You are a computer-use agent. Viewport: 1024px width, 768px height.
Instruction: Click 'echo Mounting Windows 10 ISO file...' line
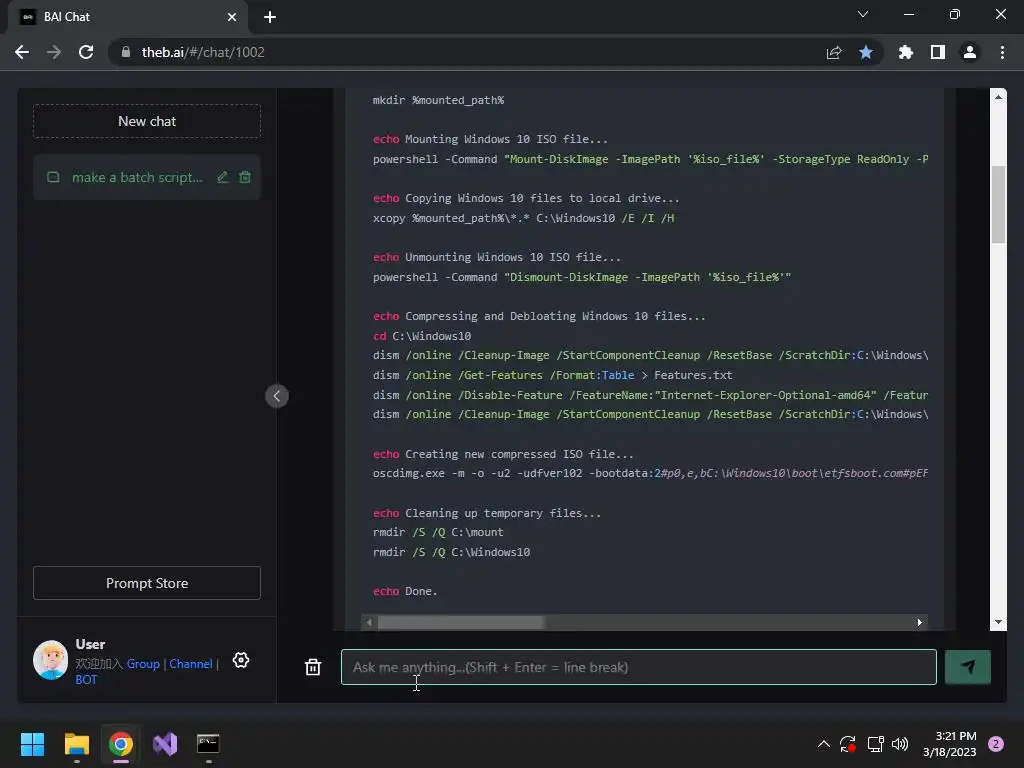tap(490, 139)
